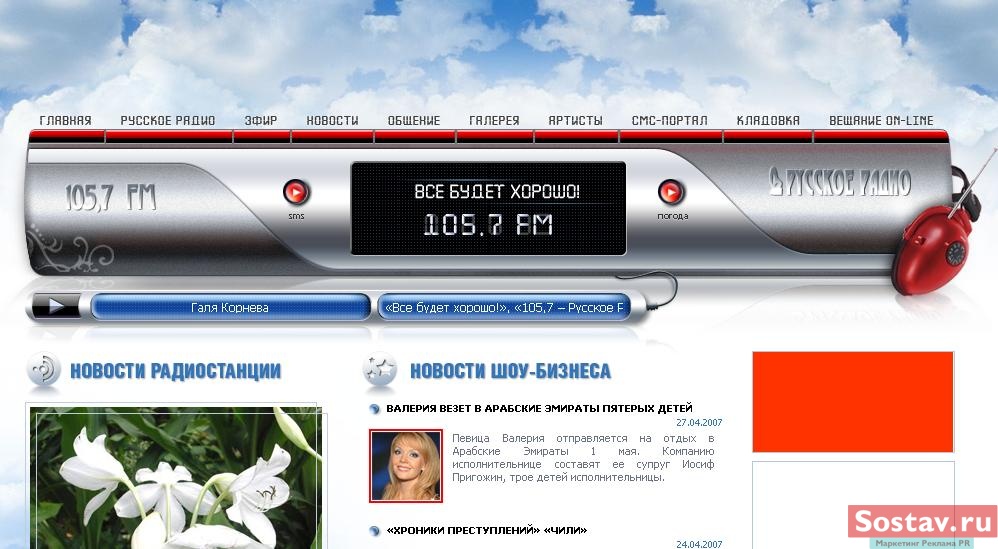Click the blue bullet before «Хроники преступлений»

click(x=374, y=531)
